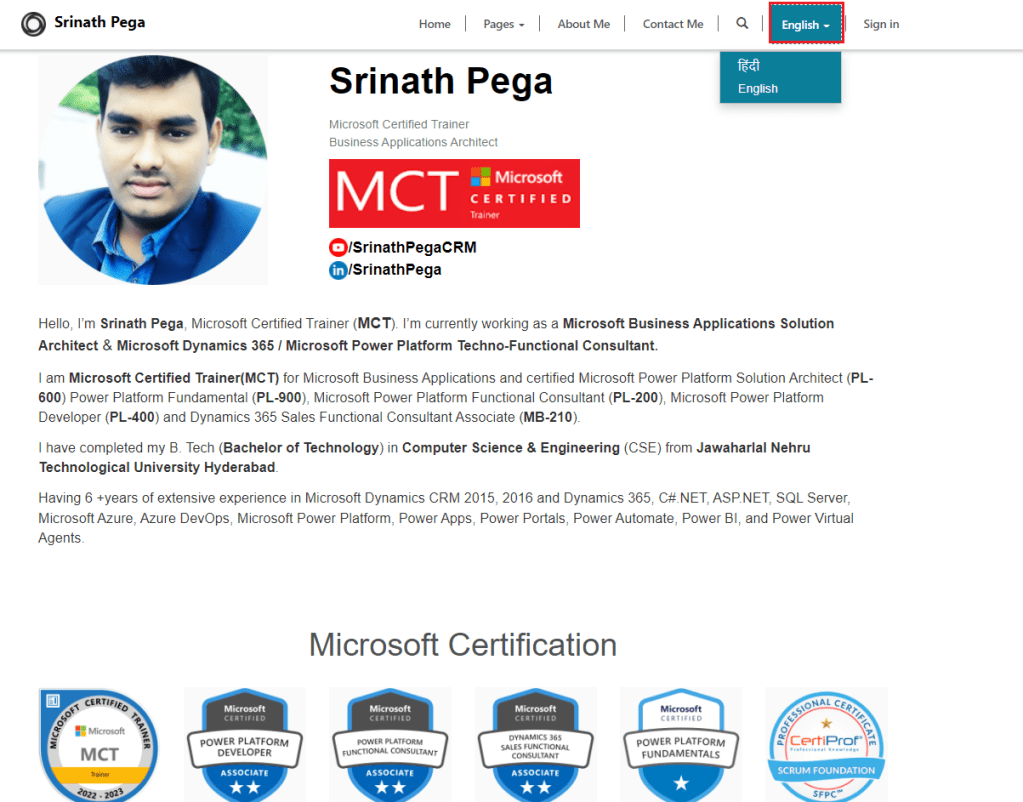This screenshot has width=1023, height=802.
Task: Click the MCT Microsoft Certified Trainer banner
Action: [454, 193]
